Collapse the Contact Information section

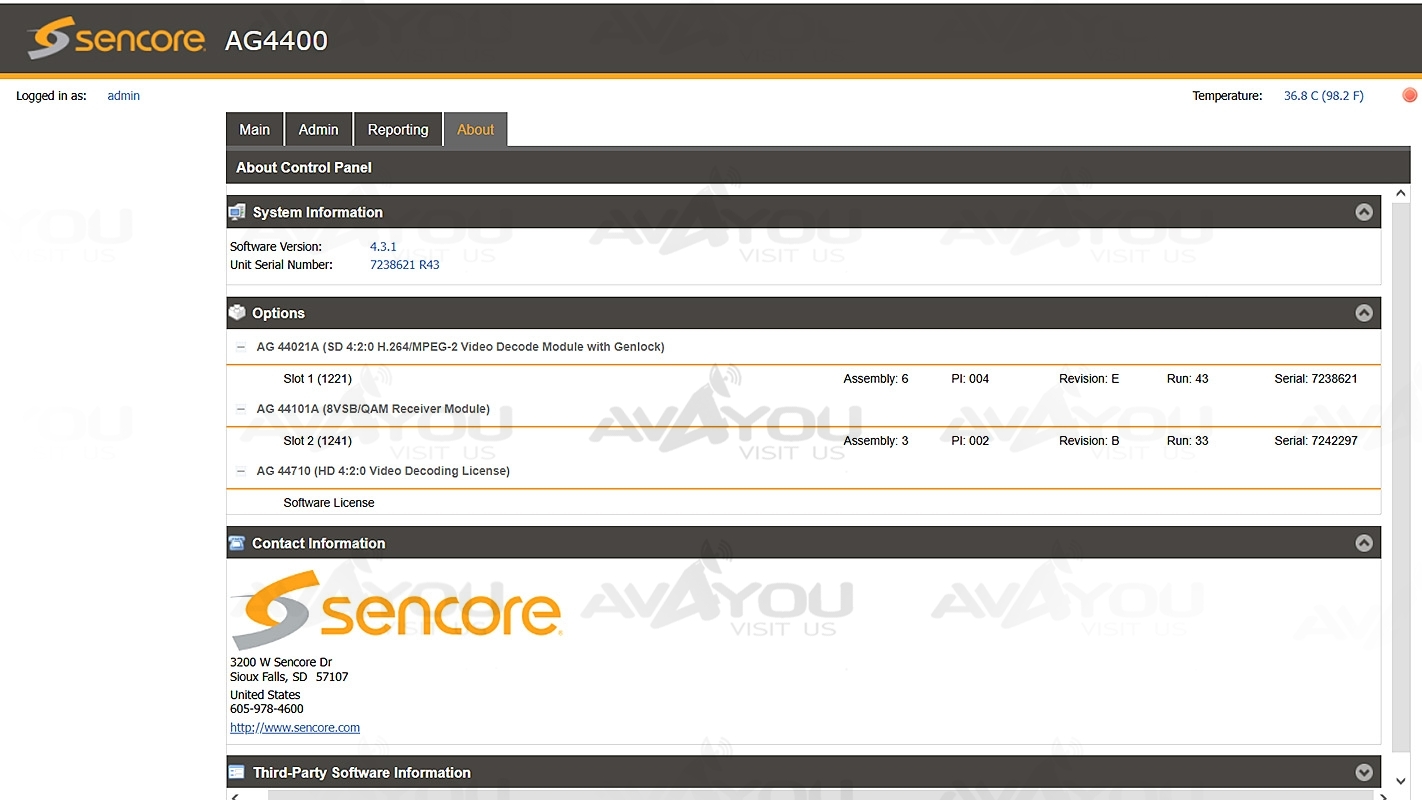click(1363, 543)
